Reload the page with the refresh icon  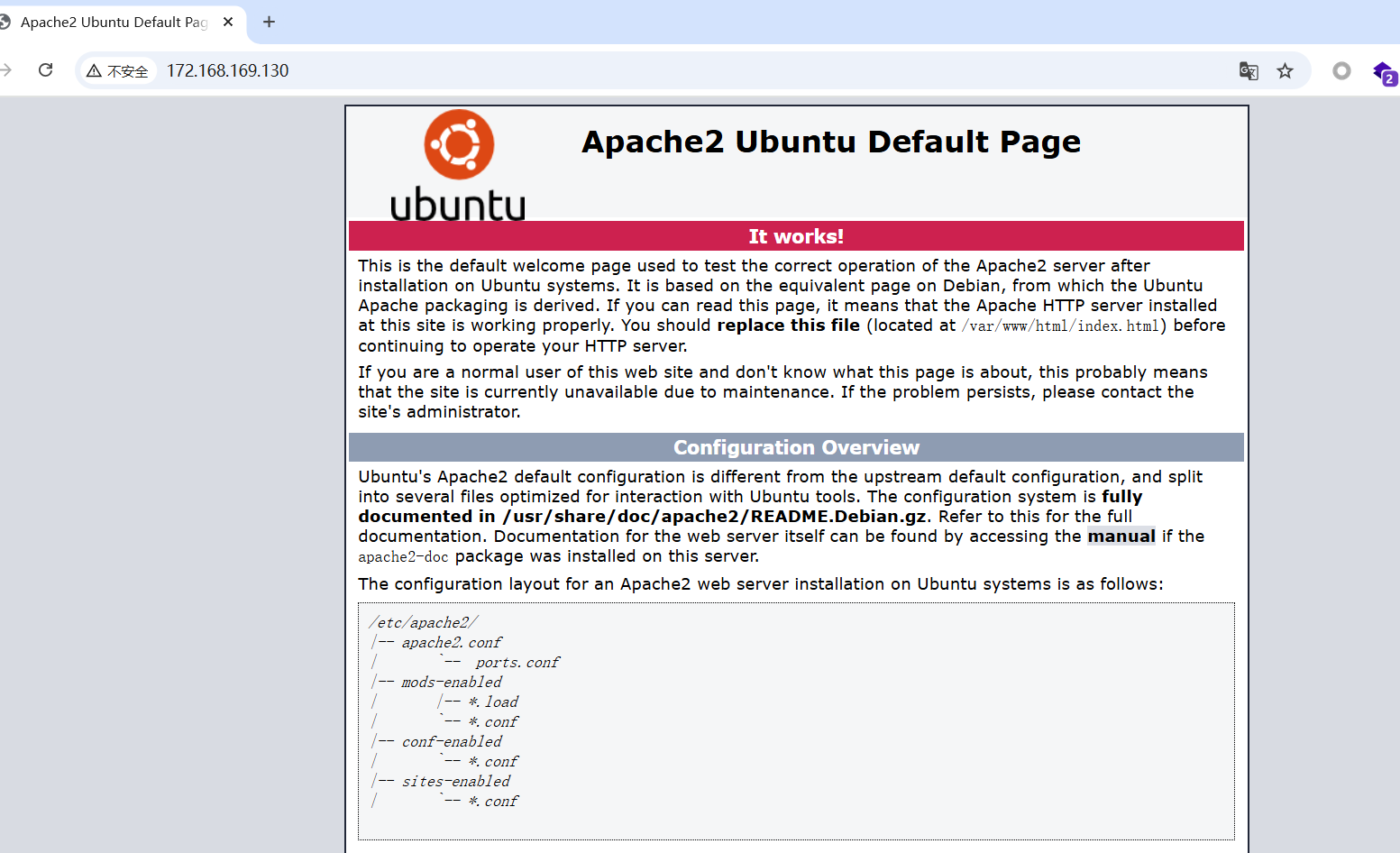point(46,70)
